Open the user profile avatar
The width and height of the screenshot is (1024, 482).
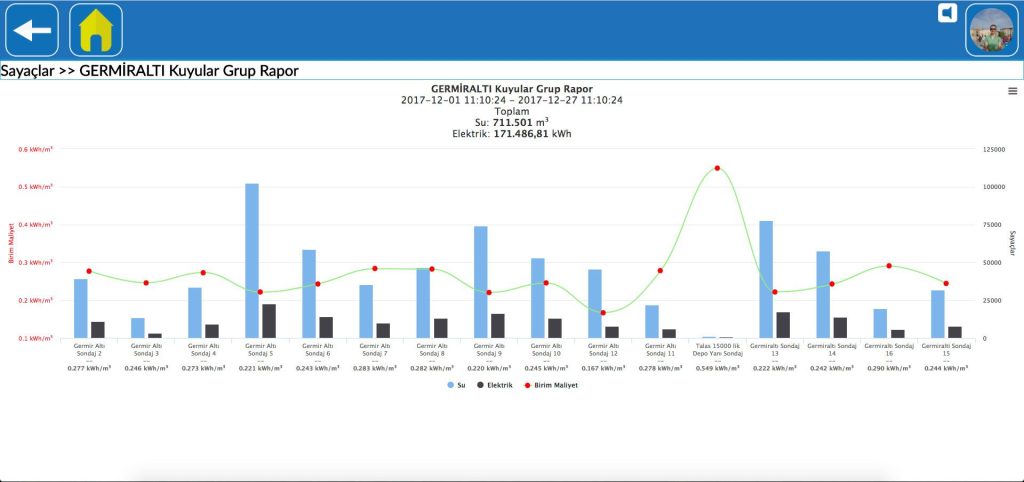[x=992, y=30]
